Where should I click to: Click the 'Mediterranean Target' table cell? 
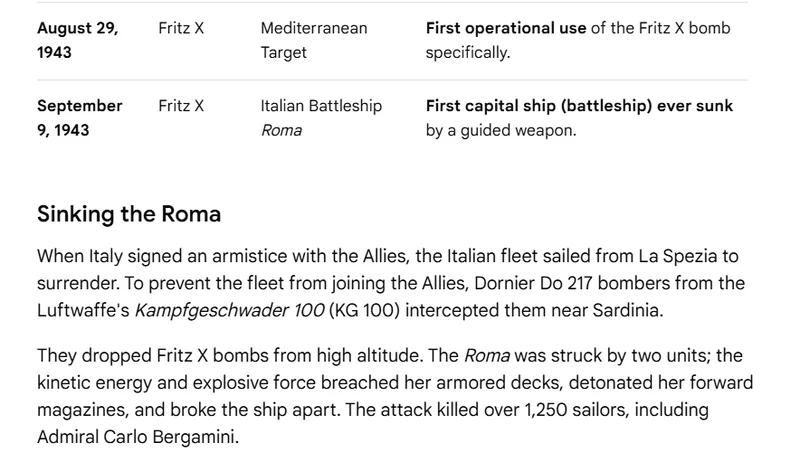[314, 40]
